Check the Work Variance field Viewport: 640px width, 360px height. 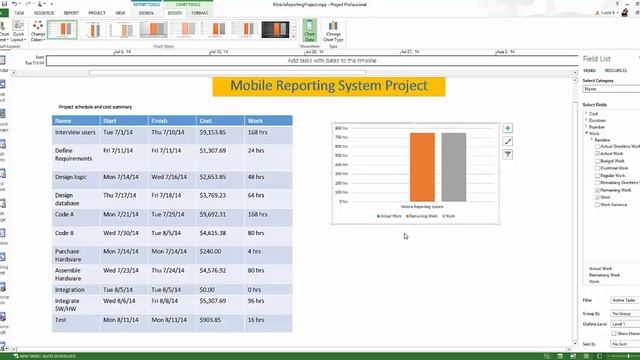coord(597,204)
